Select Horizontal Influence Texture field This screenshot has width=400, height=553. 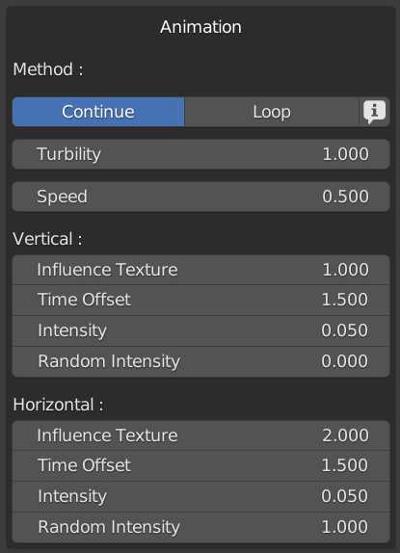point(201,435)
